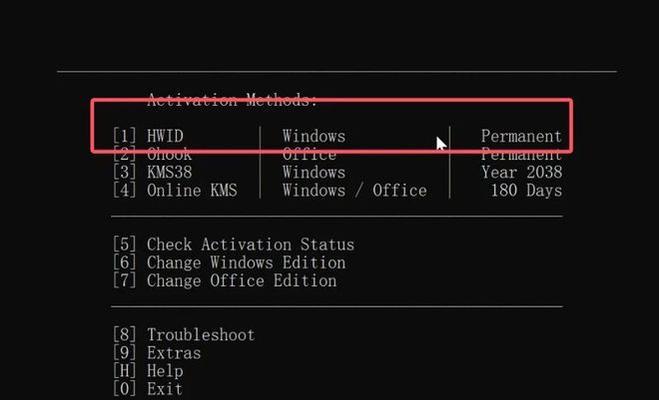Select [7] Change Office Edition

coord(225,281)
